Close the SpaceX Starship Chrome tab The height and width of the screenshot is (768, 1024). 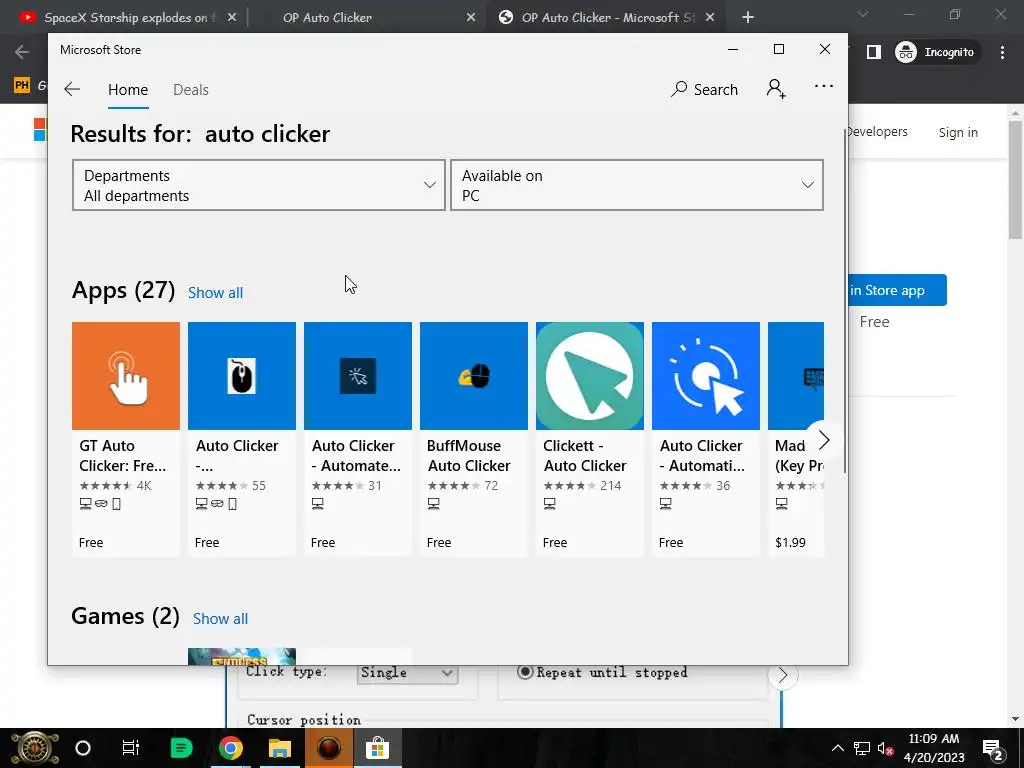tap(232, 18)
